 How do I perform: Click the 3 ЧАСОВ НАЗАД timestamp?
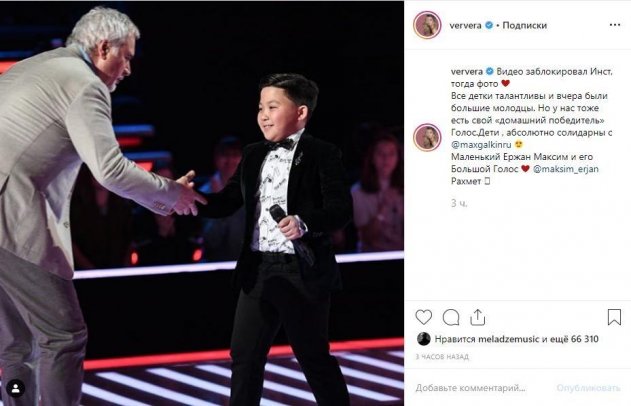pyautogui.click(x=442, y=357)
